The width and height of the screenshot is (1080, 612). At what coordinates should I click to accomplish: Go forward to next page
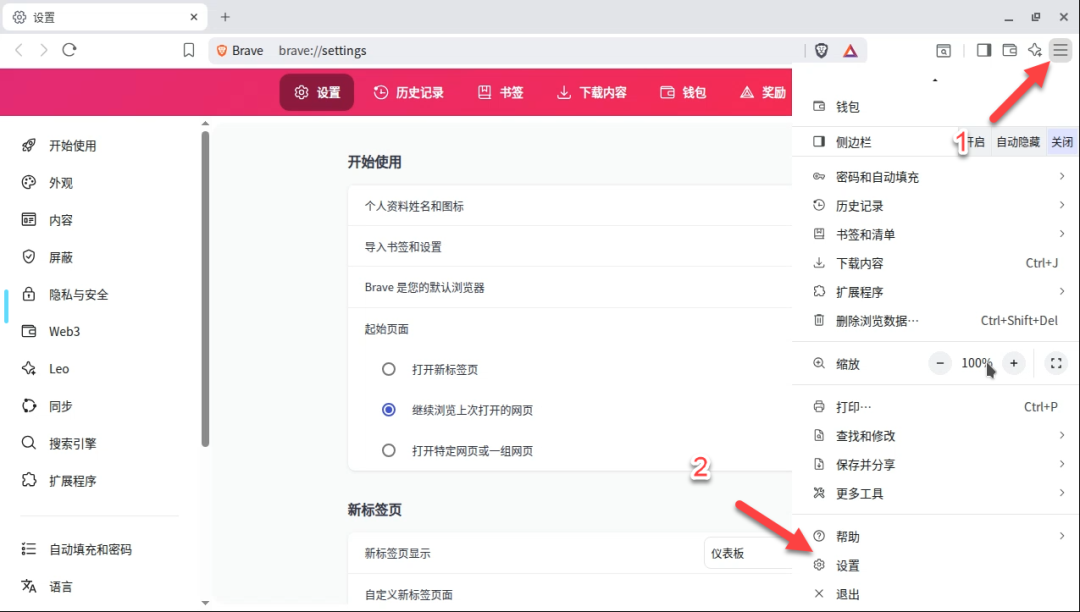click(43, 50)
